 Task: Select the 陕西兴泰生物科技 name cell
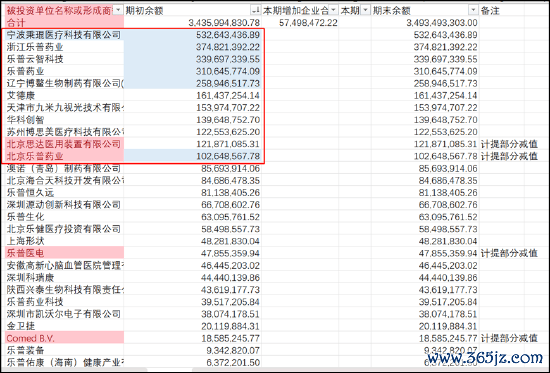[x=64, y=290]
